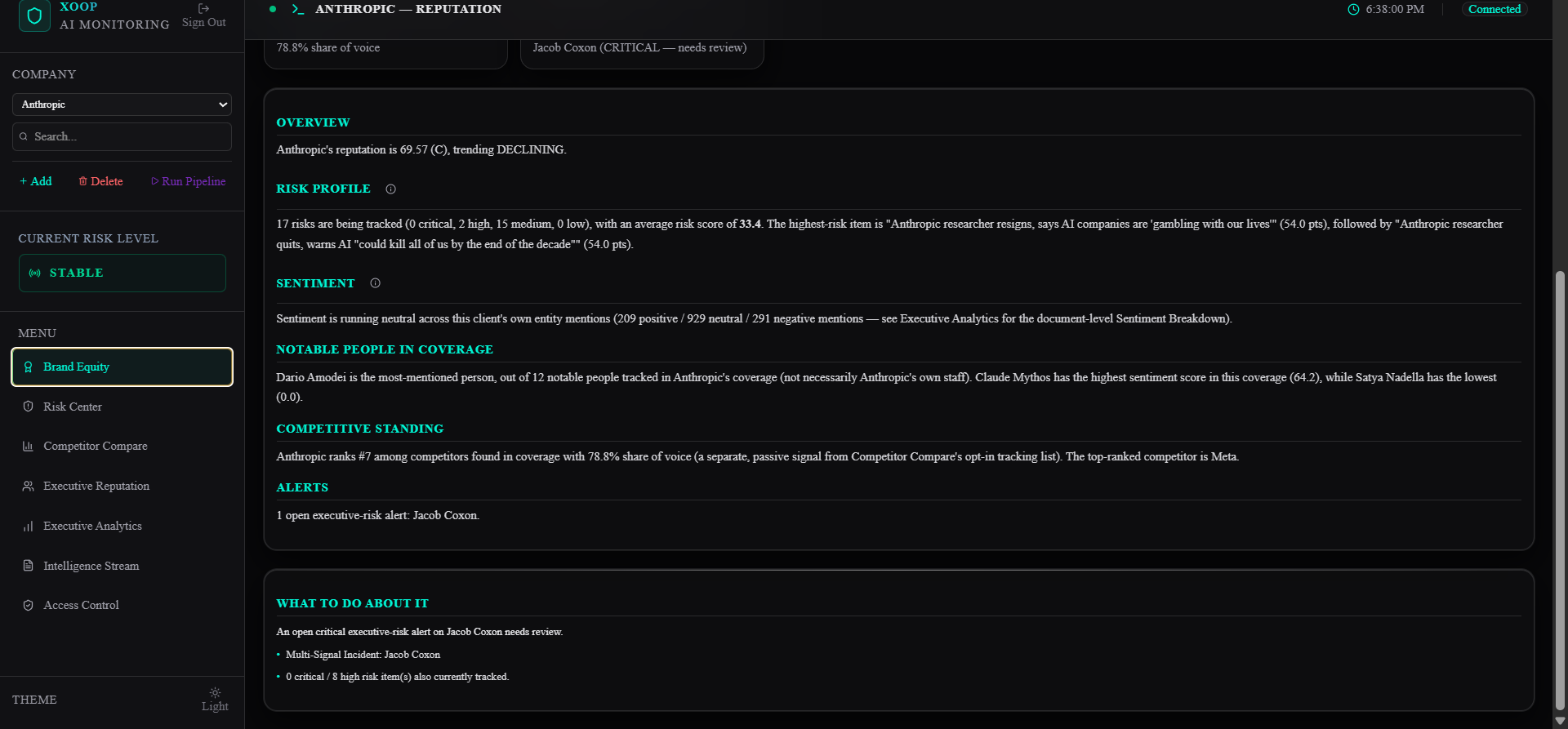
Task: Click the Competitor Compare chart icon
Action: 29,447
